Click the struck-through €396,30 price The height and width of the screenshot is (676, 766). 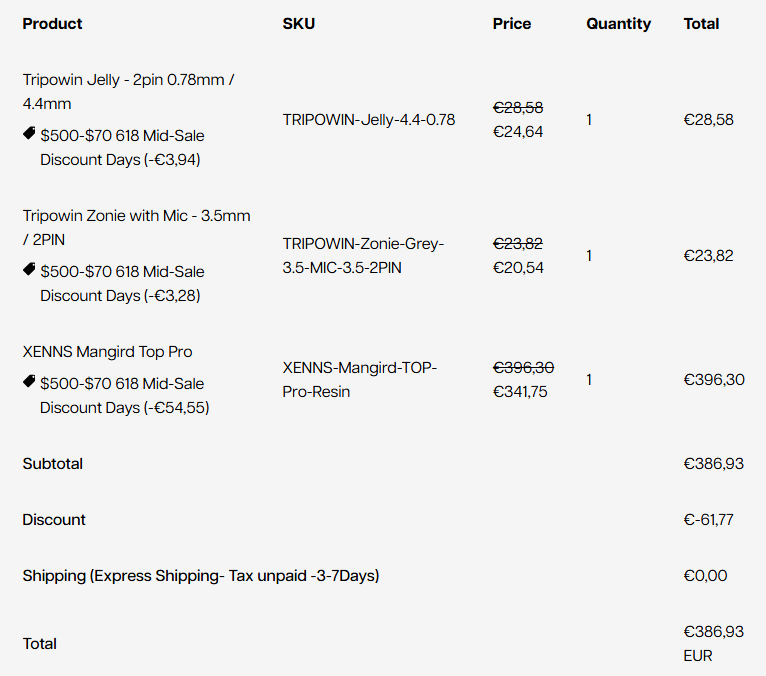[523, 367]
